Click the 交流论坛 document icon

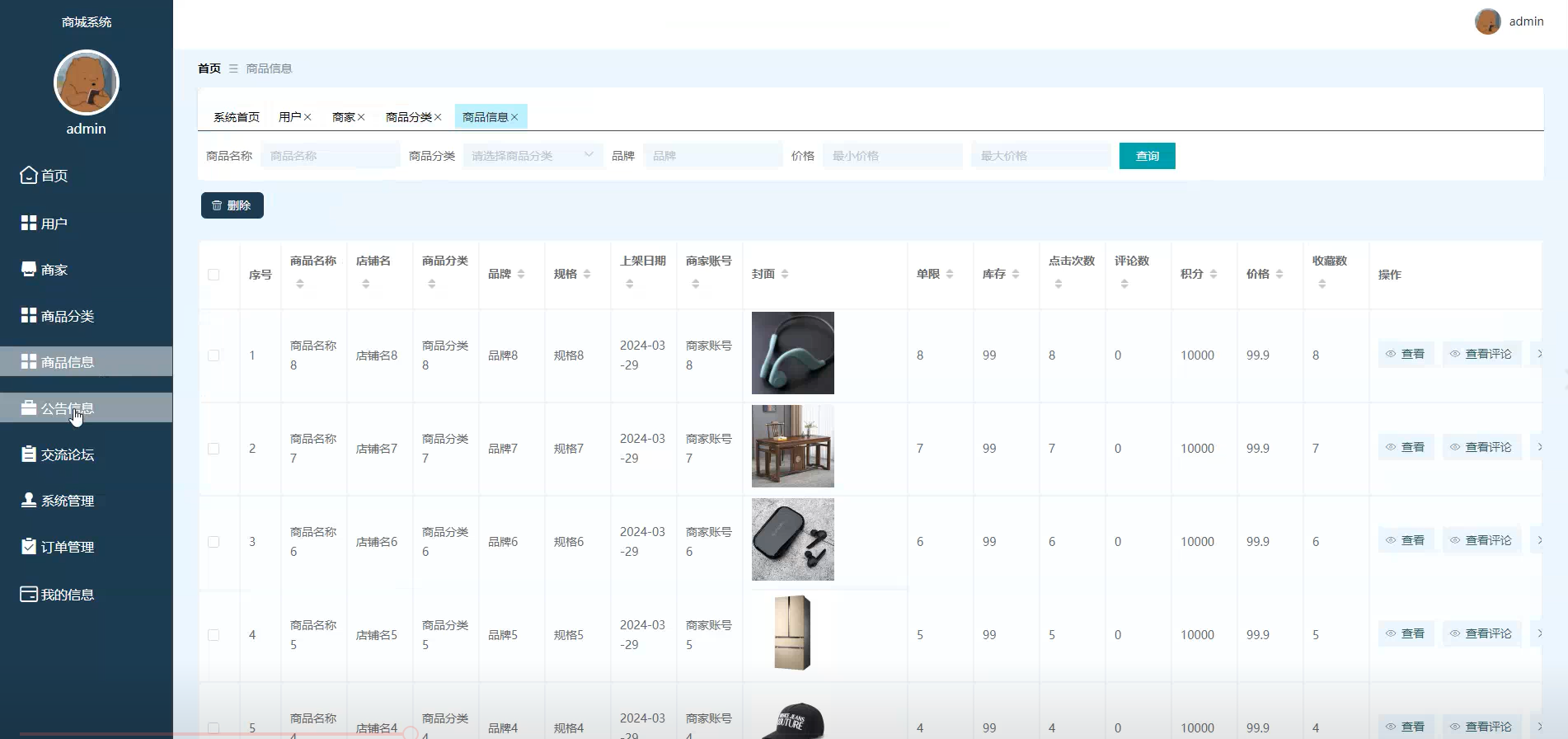[x=29, y=454]
